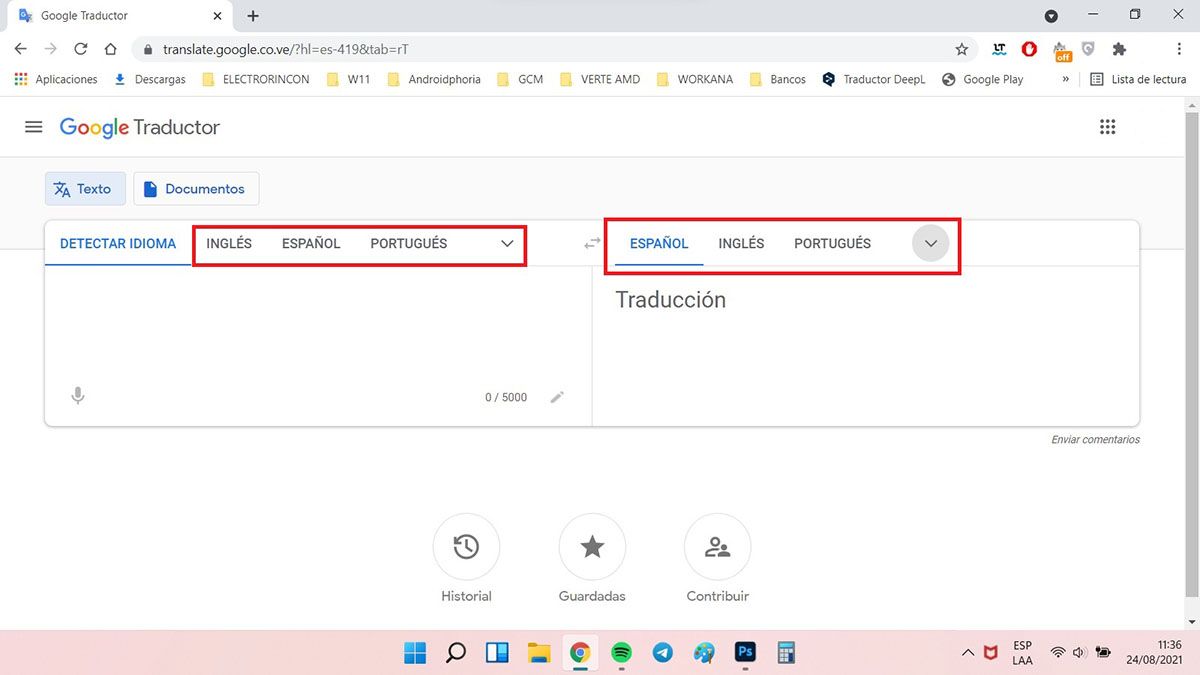Image resolution: width=1200 pixels, height=675 pixels.
Task: Go forward in the browser
Action: point(51,48)
